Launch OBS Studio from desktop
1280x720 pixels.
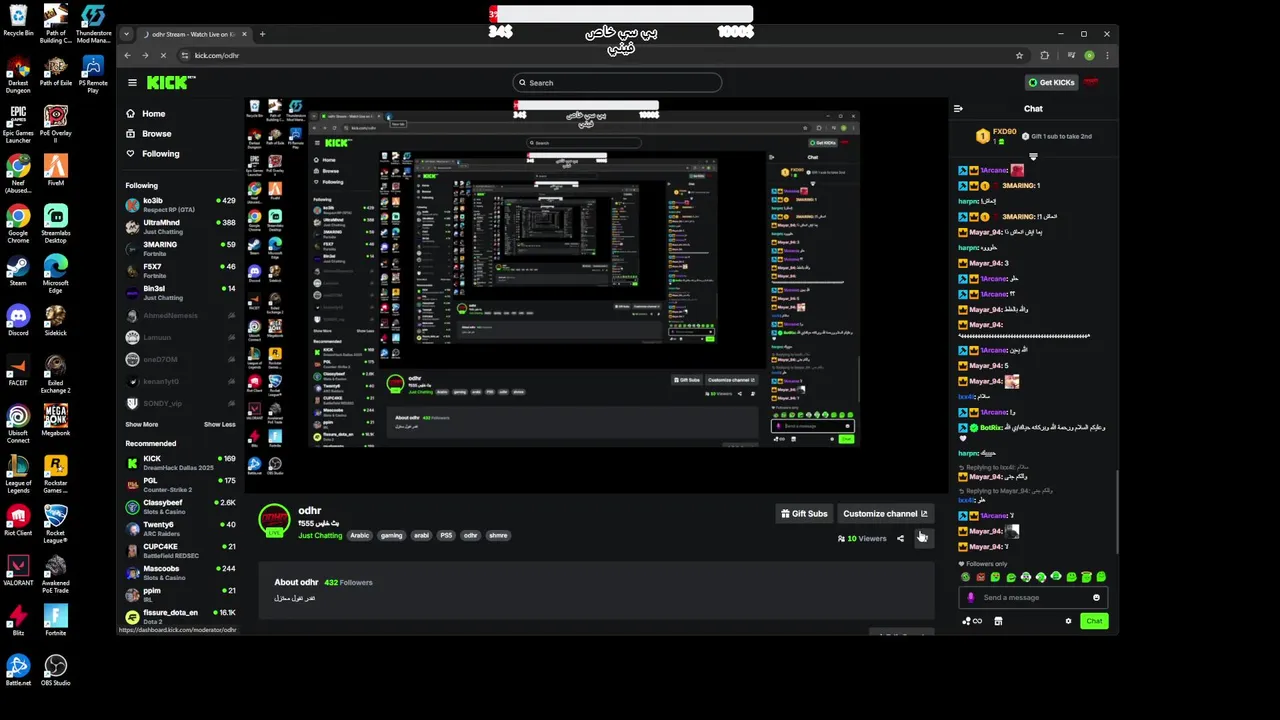click(56, 670)
